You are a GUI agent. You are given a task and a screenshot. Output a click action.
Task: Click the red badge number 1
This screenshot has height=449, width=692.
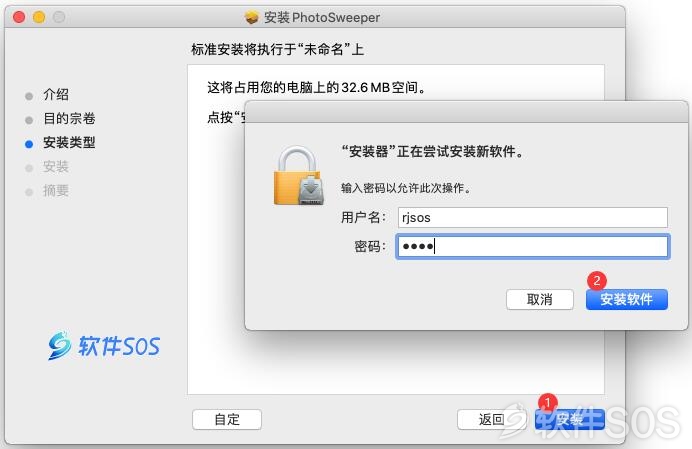click(548, 402)
